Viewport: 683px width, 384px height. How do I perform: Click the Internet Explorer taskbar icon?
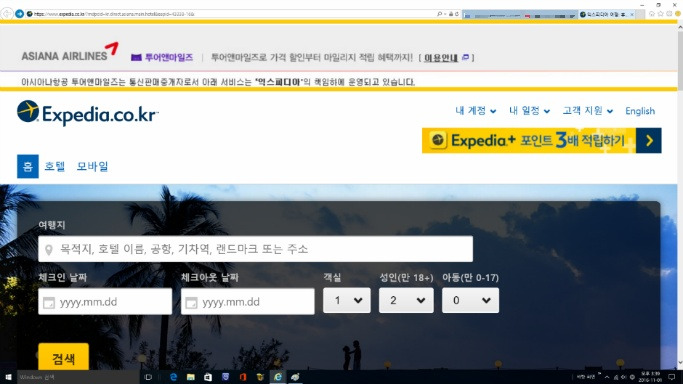click(277, 377)
